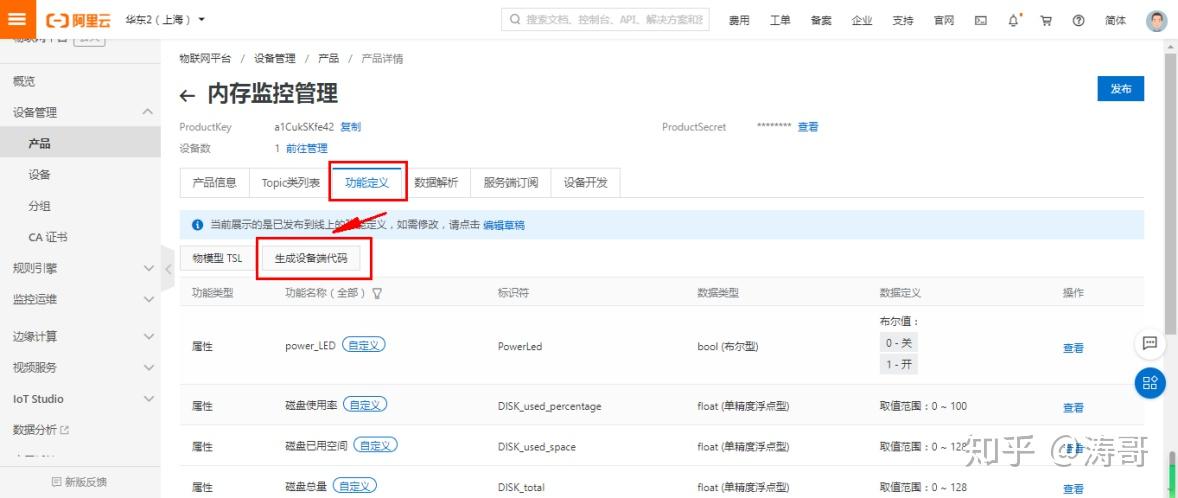Open the 备案 menu
The height and width of the screenshot is (498, 1178).
click(821, 20)
